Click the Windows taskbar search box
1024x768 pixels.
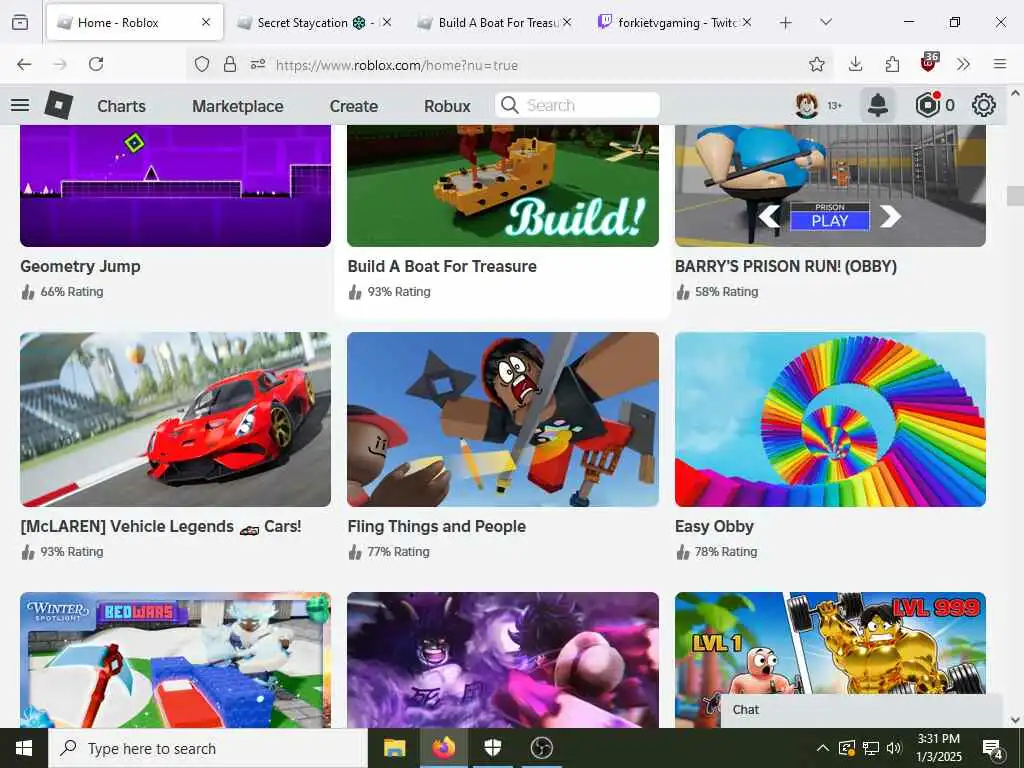click(208, 748)
